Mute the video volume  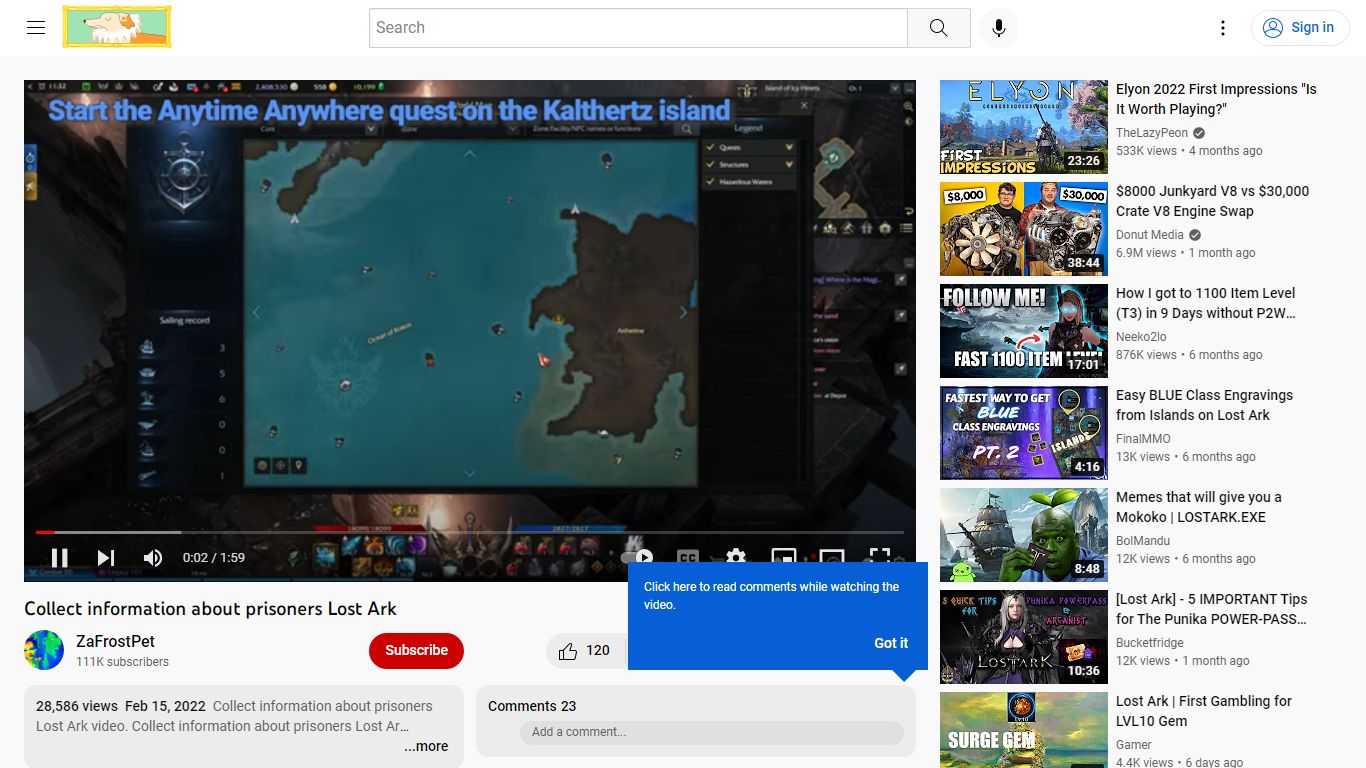[153, 558]
